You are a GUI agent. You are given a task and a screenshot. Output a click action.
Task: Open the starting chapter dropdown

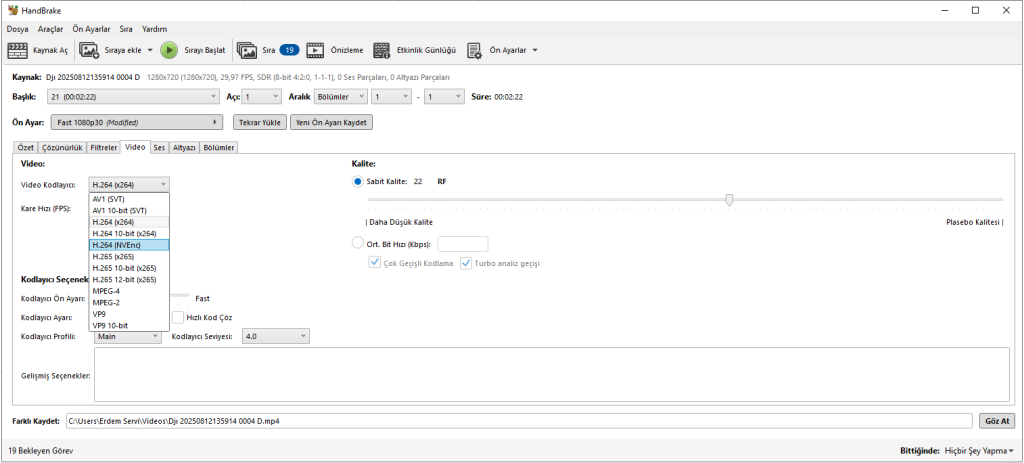(x=391, y=97)
